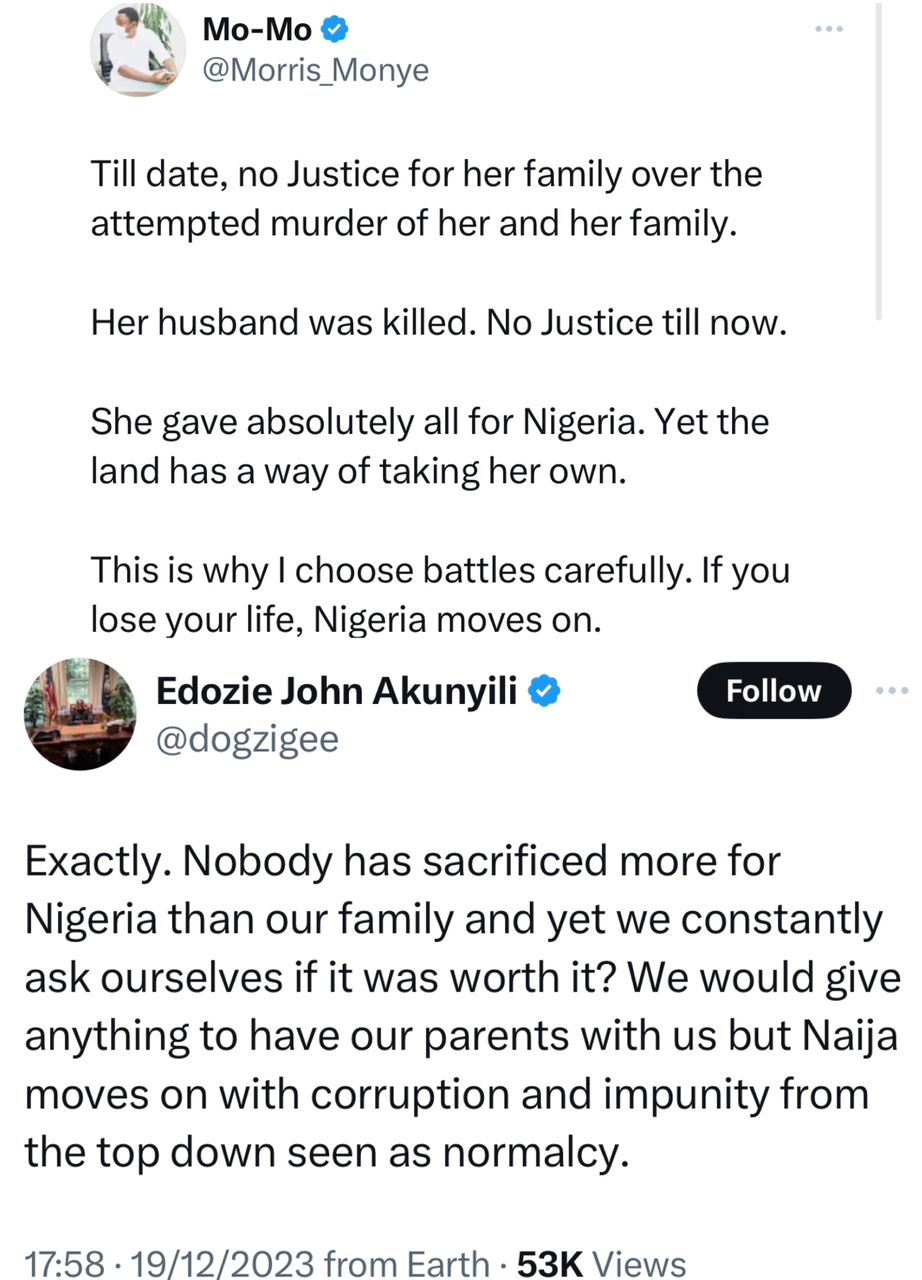Viewport: 922px width, 1280px height.
Task: Open Mo-Mo's profile picture
Action: (x=134, y=50)
